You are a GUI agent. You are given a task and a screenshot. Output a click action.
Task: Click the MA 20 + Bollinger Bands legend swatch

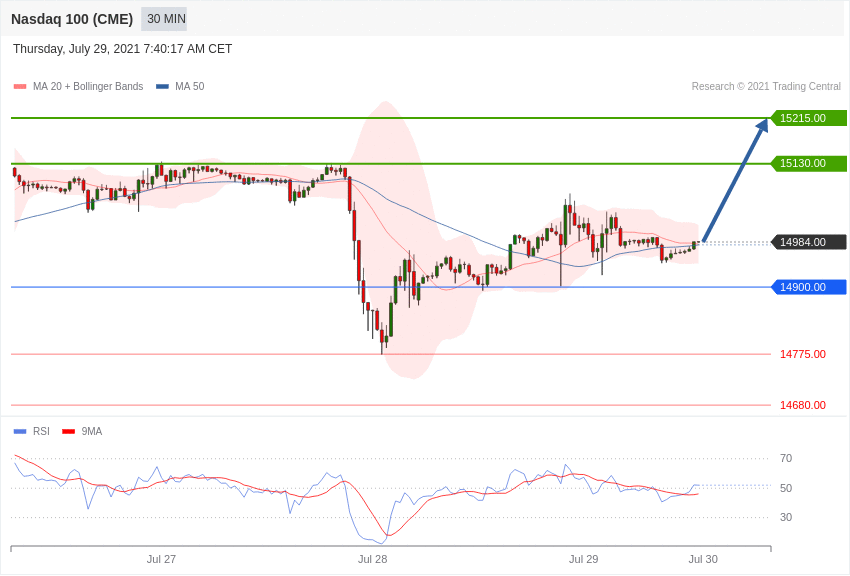click(20, 87)
